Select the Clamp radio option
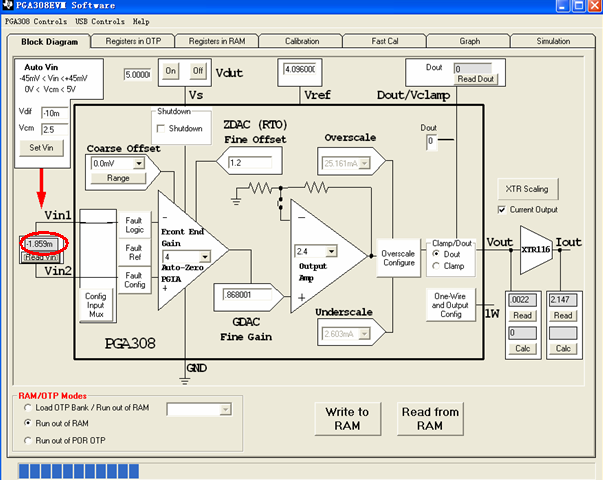603x480 pixels. click(x=436, y=266)
